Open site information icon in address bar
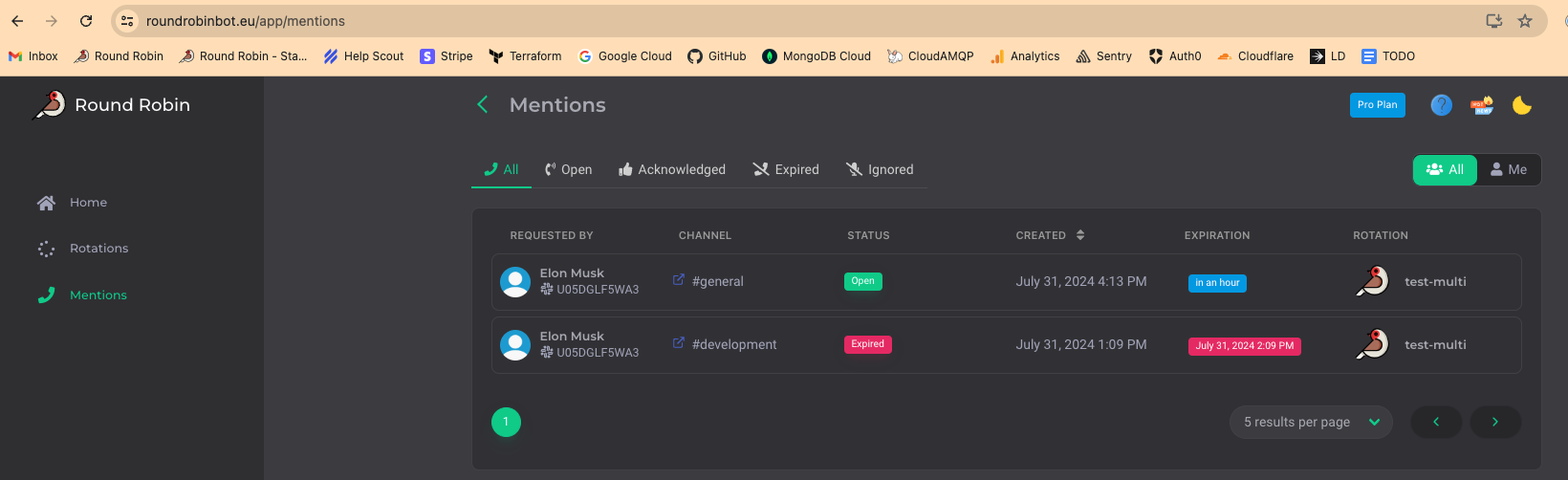Viewport: 1568px width, 480px height. (127, 21)
